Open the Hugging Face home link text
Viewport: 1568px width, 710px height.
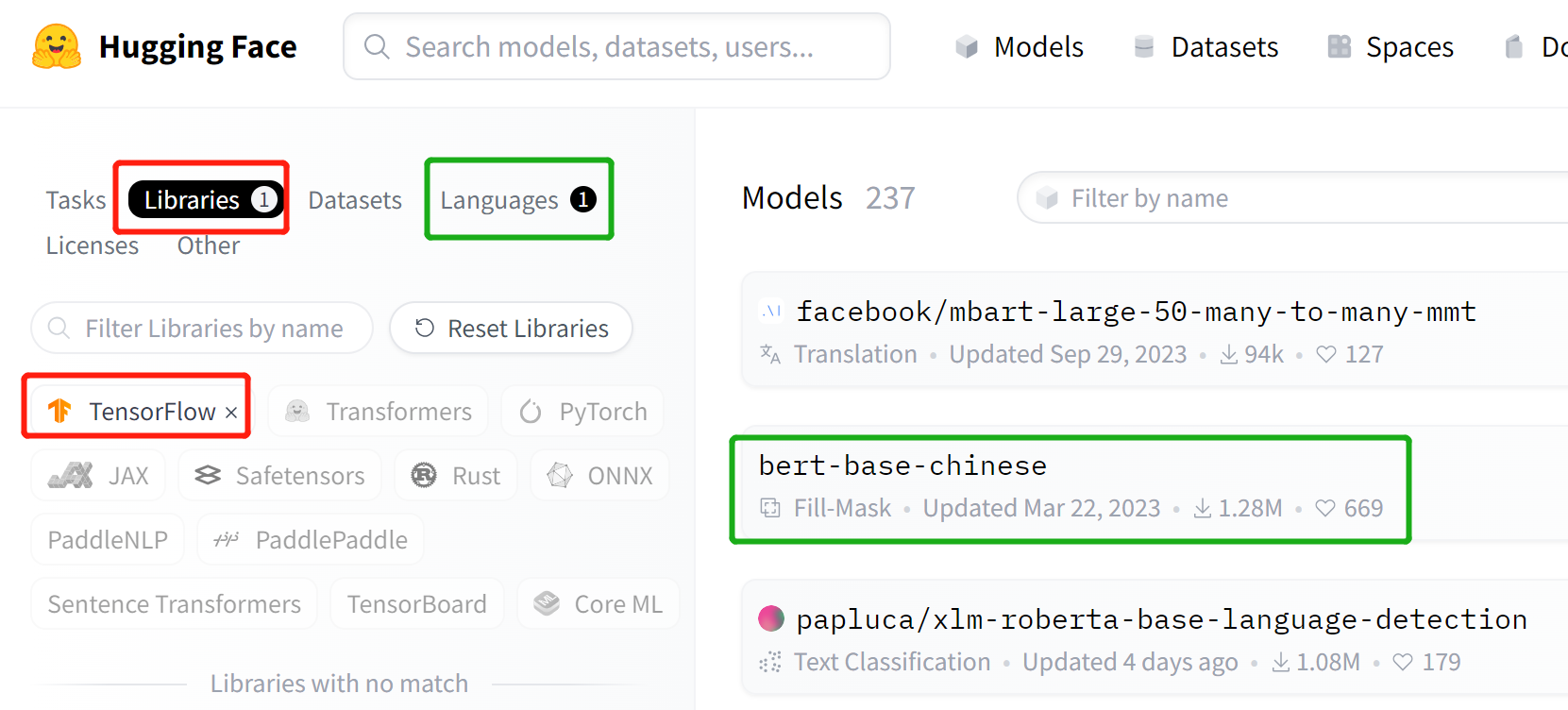point(197,47)
